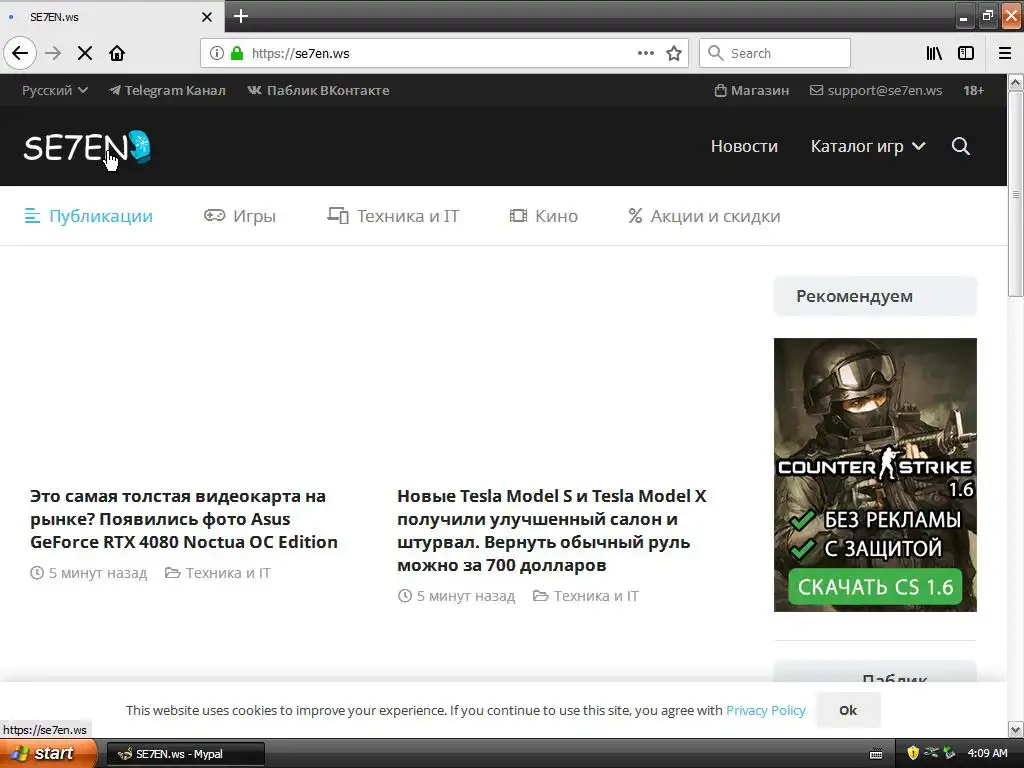This screenshot has width=1024, height=768.
Task: Expand the Каталог игр dropdown
Action: (x=868, y=146)
